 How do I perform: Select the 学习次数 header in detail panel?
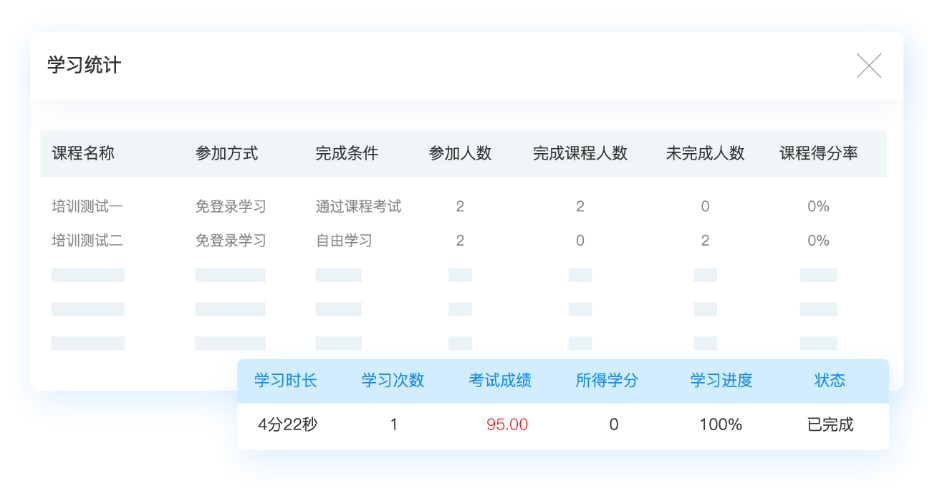pos(393,381)
